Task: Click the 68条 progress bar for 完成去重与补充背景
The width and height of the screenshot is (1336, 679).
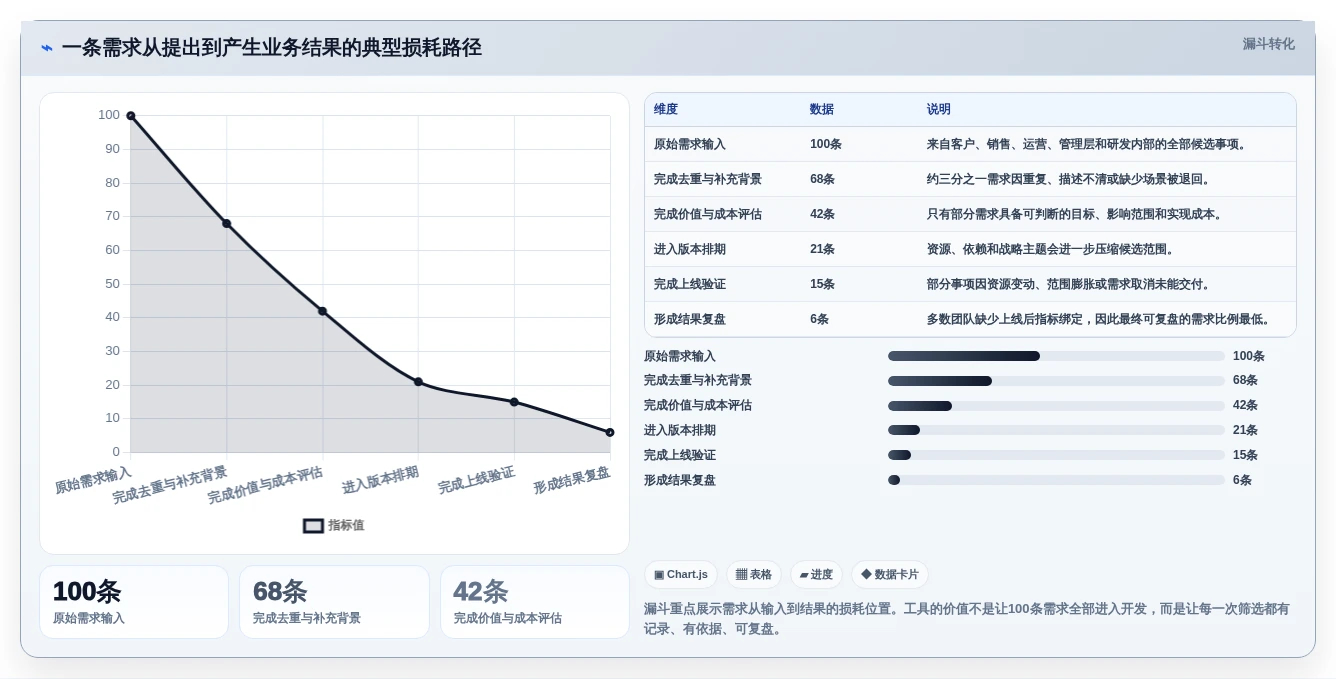Action: [x=1056, y=381]
